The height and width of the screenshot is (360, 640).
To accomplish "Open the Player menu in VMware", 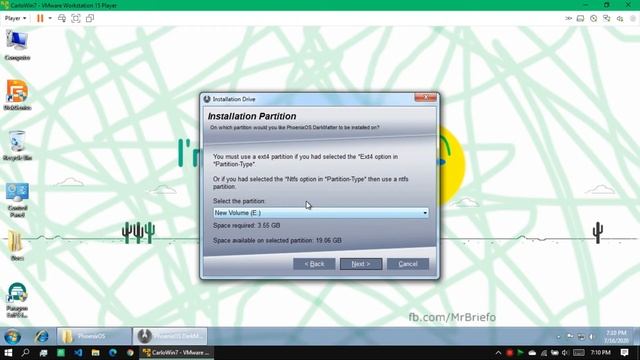I will pyautogui.click(x=15, y=18).
